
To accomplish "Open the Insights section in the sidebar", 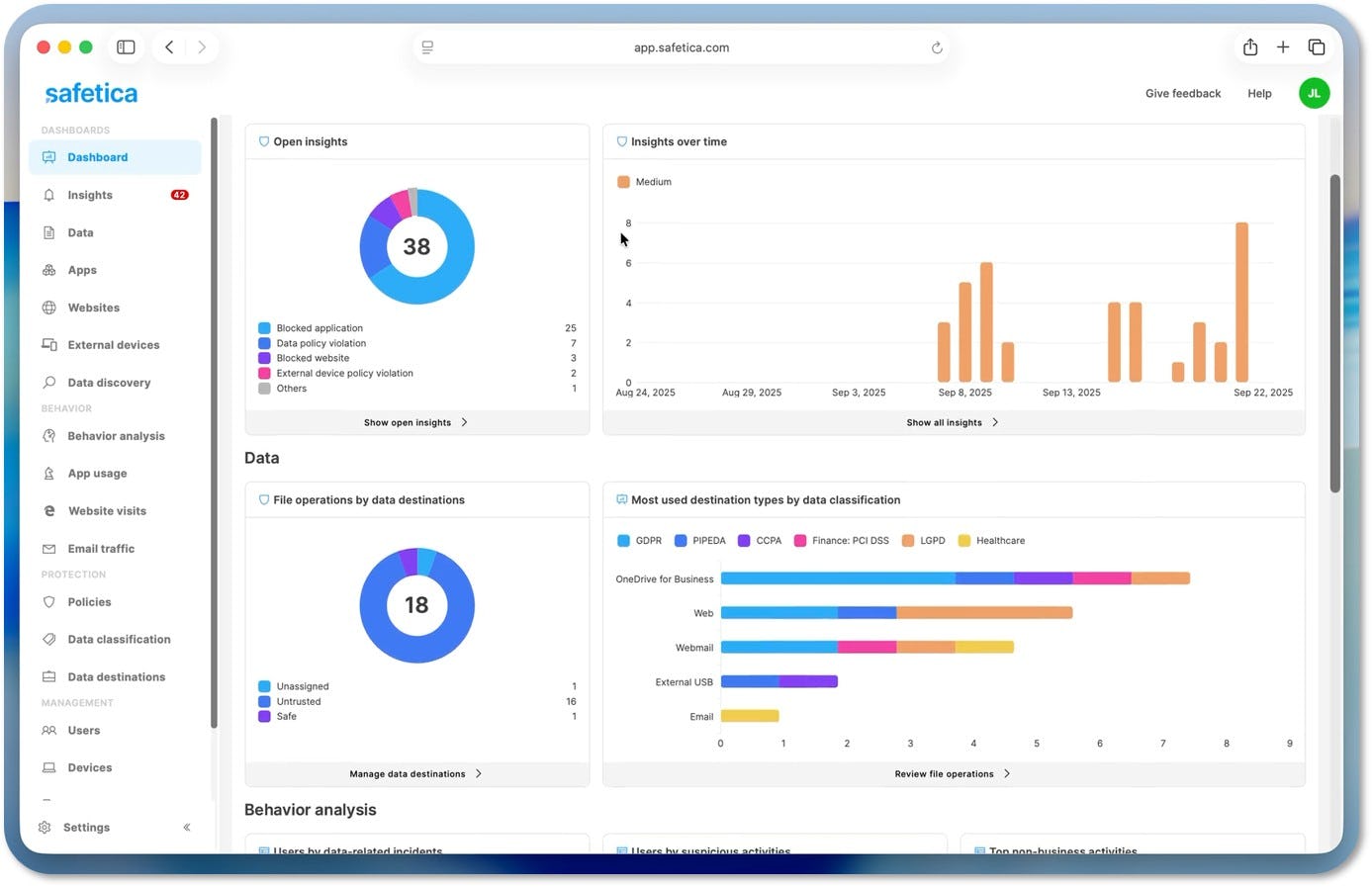I will [x=90, y=195].
